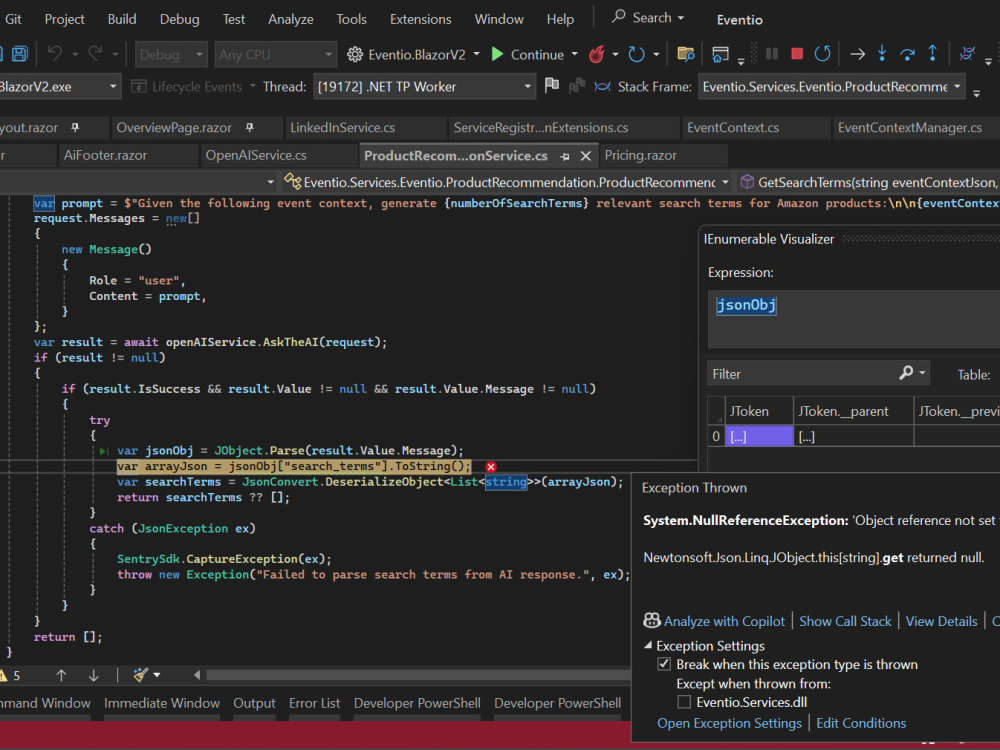Open the GetSearchTerms member navigation dropdown
The width and height of the screenshot is (1000, 750).
[x=868, y=182]
